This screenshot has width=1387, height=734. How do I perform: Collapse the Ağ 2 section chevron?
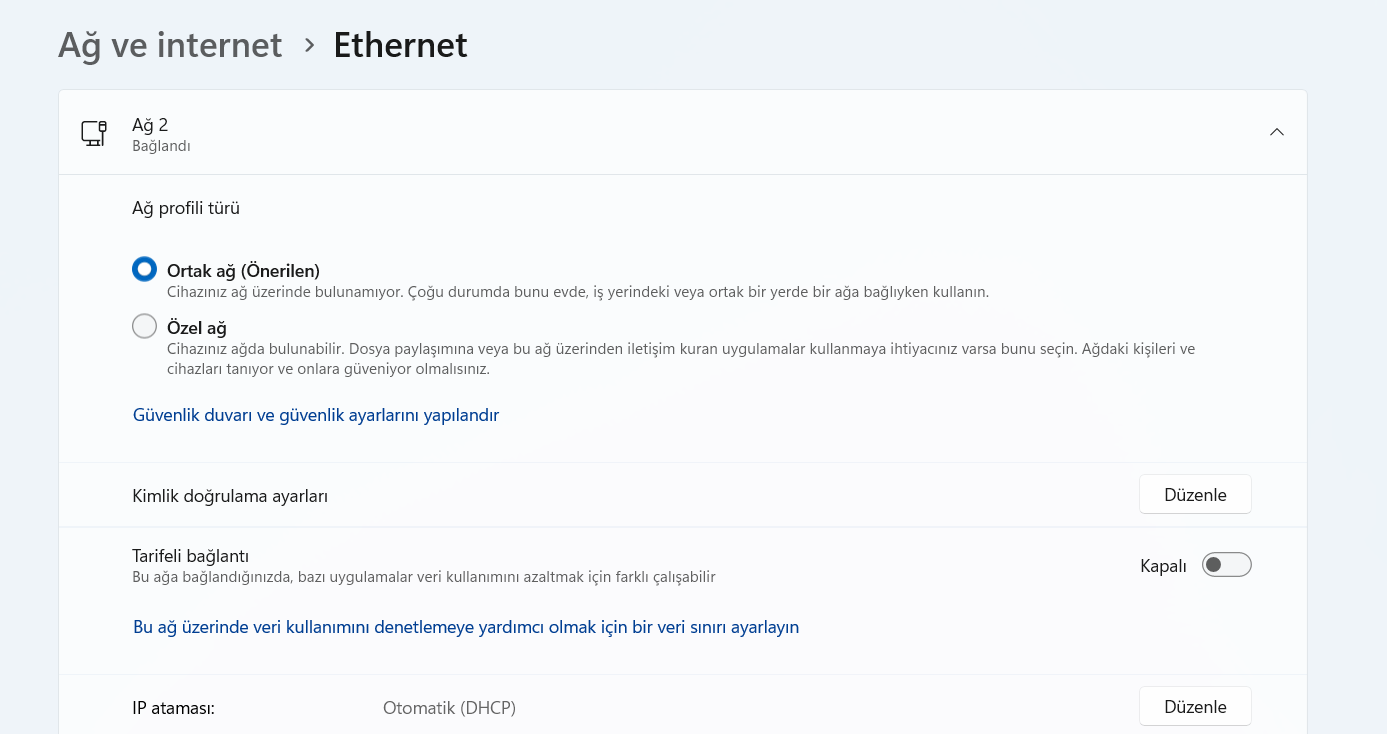[1276, 132]
